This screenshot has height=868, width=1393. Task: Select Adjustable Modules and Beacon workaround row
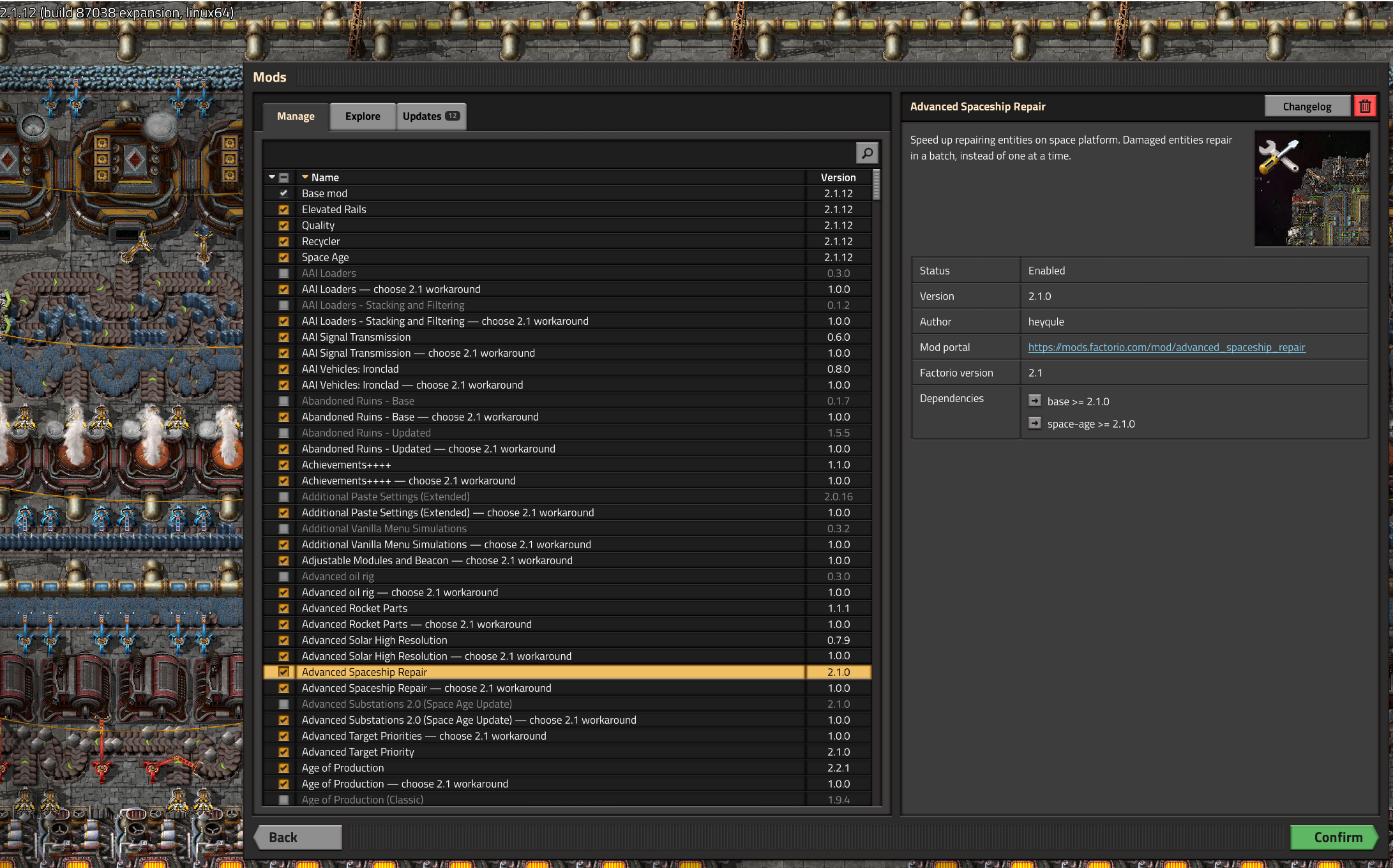click(x=567, y=560)
